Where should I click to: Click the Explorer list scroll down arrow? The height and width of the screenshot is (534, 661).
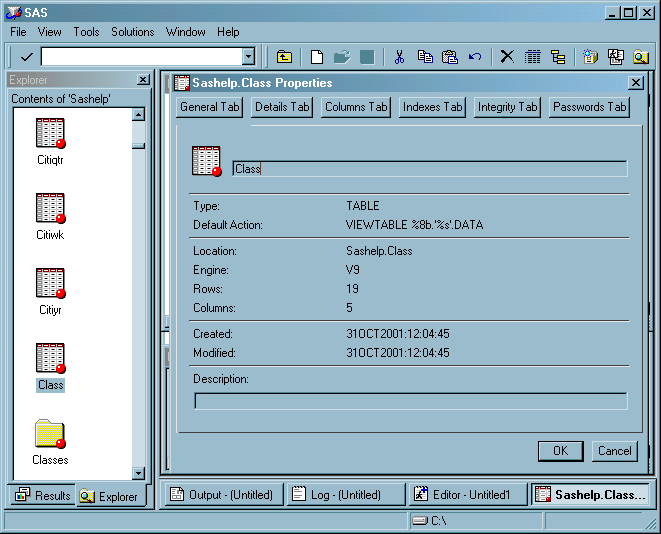138,473
